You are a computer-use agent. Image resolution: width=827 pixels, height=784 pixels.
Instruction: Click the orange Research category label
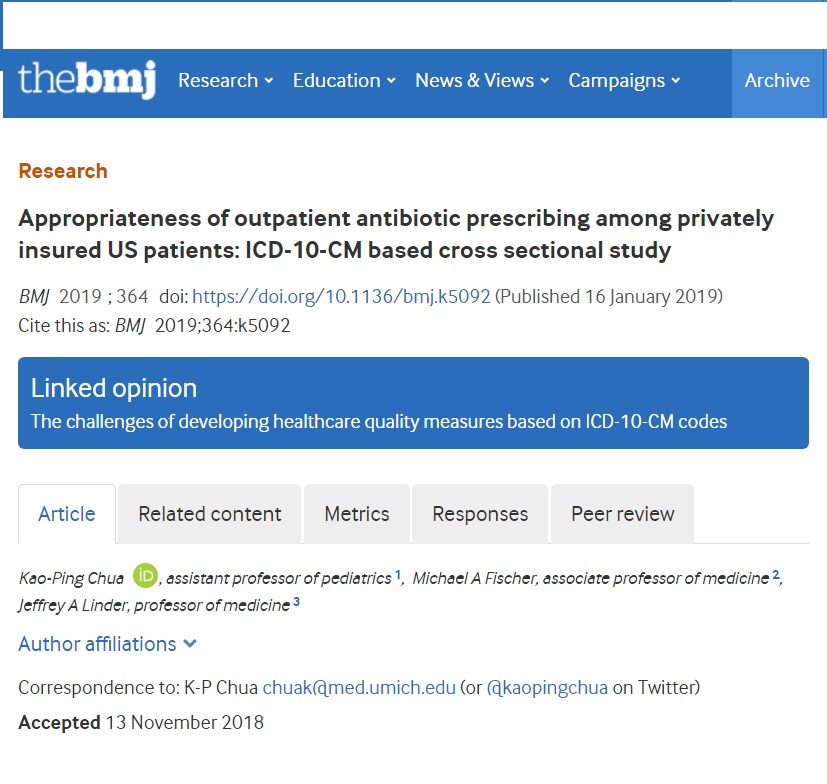(x=63, y=171)
